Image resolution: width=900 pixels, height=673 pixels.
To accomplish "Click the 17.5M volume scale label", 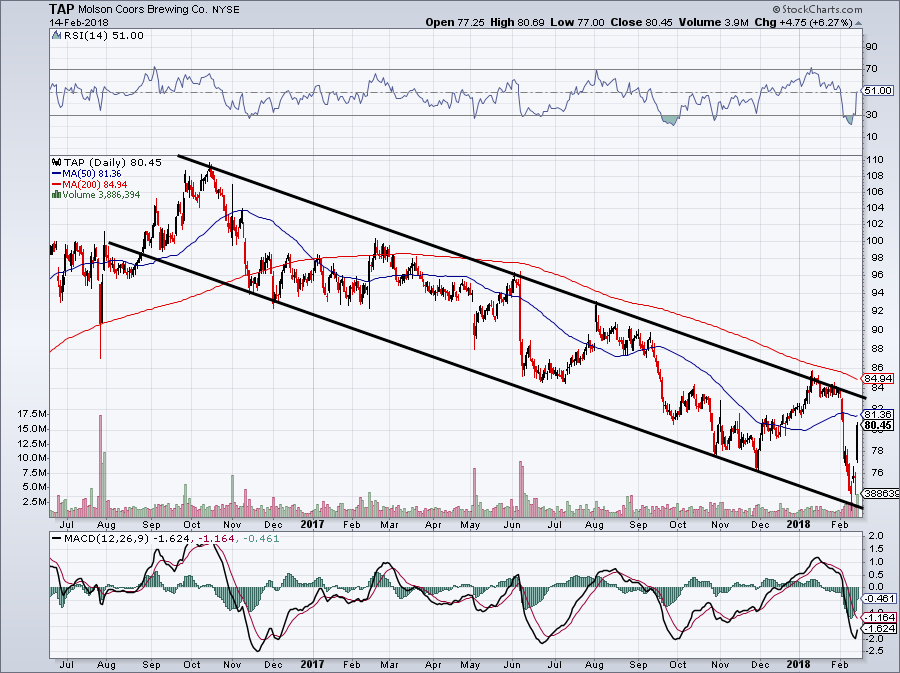I will (x=32, y=414).
